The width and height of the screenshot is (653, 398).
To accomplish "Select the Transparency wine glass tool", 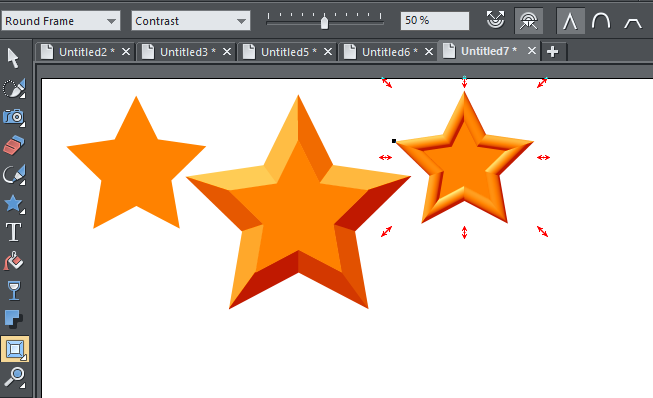I will tap(14, 290).
